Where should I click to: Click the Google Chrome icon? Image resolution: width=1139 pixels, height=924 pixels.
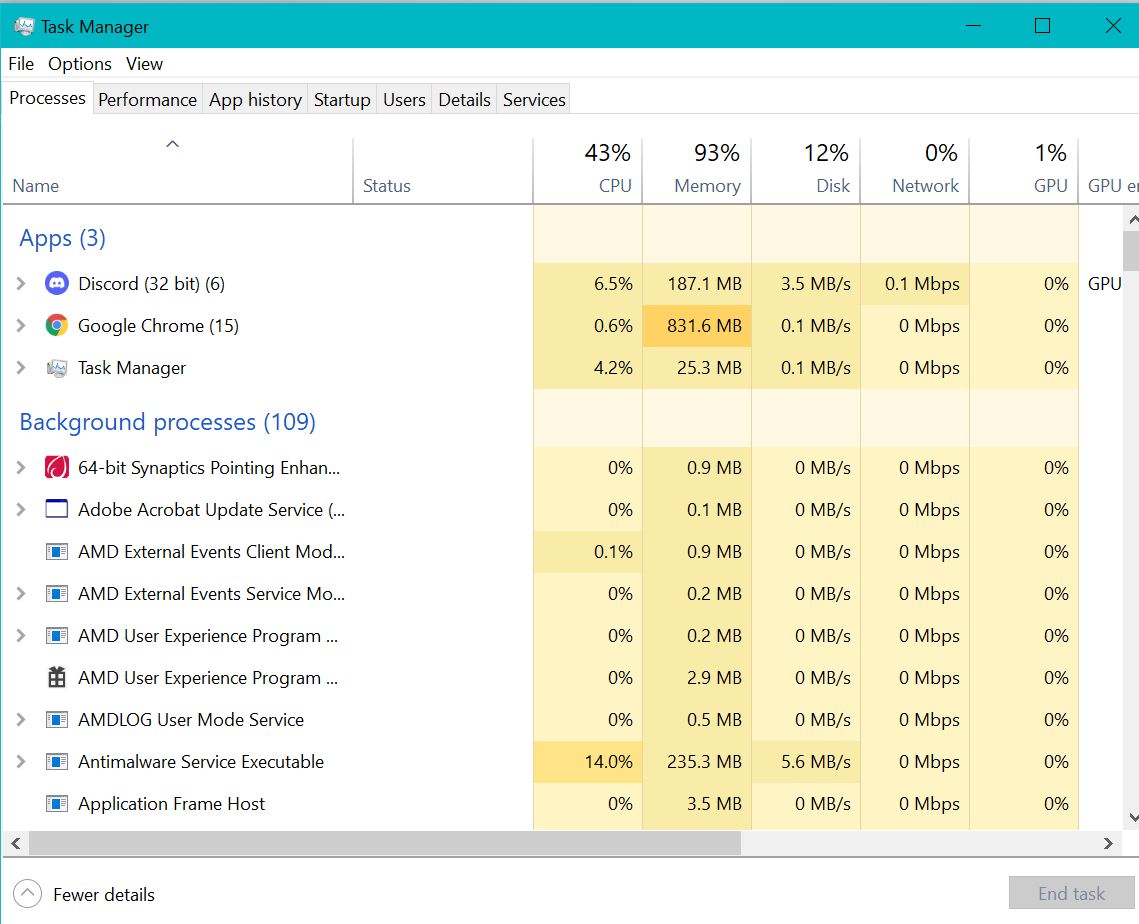(x=57, y=325)
